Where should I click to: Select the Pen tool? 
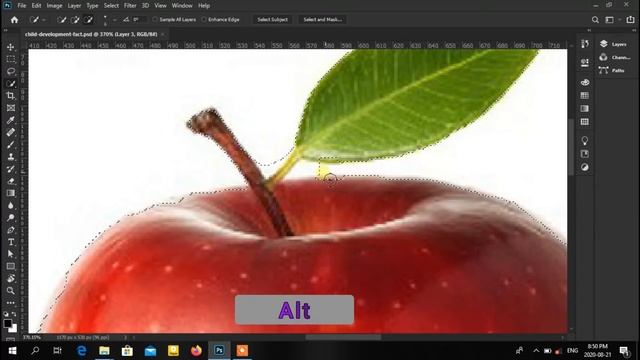pos(11,230)
